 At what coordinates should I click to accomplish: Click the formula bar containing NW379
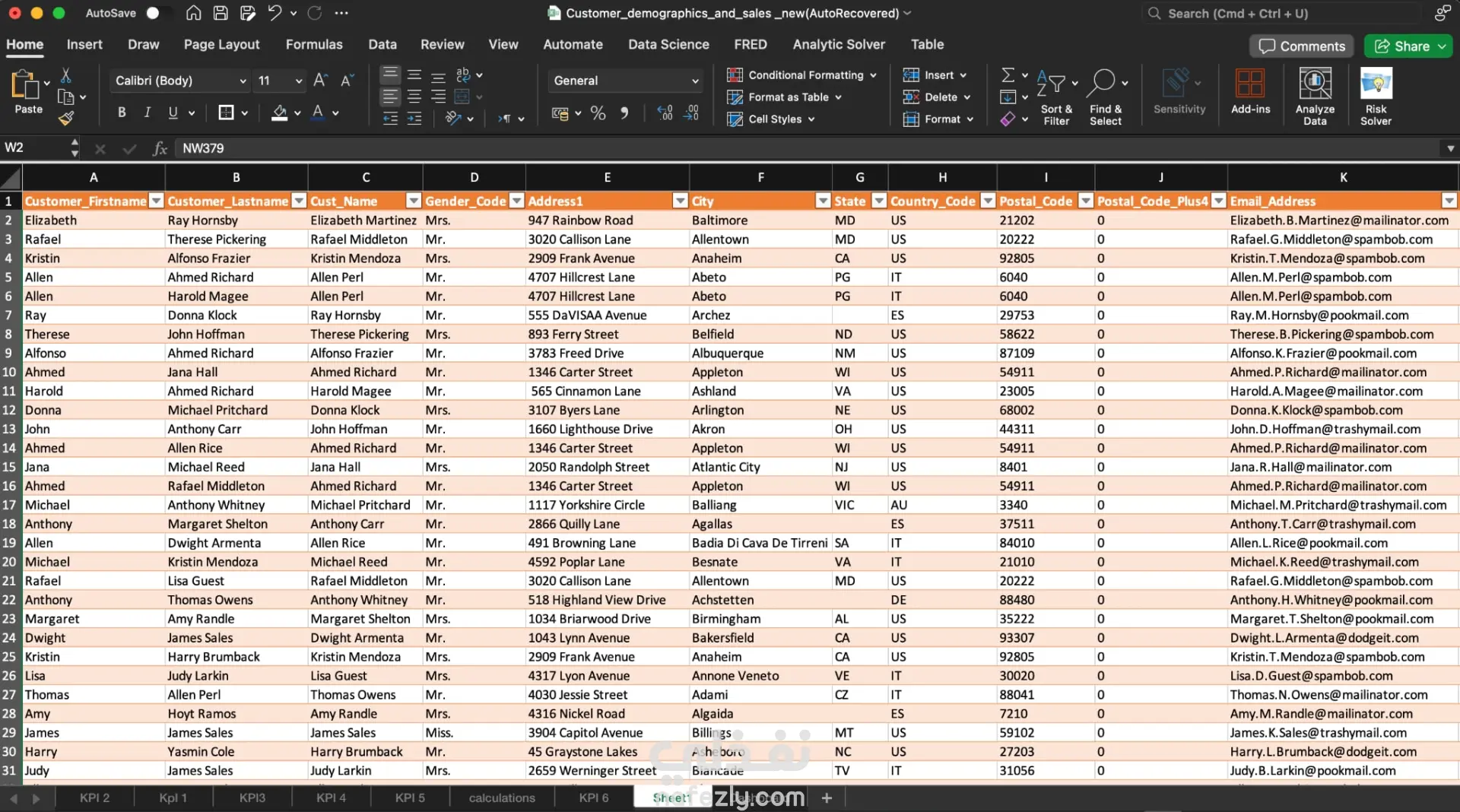click(x=809, y=148)
